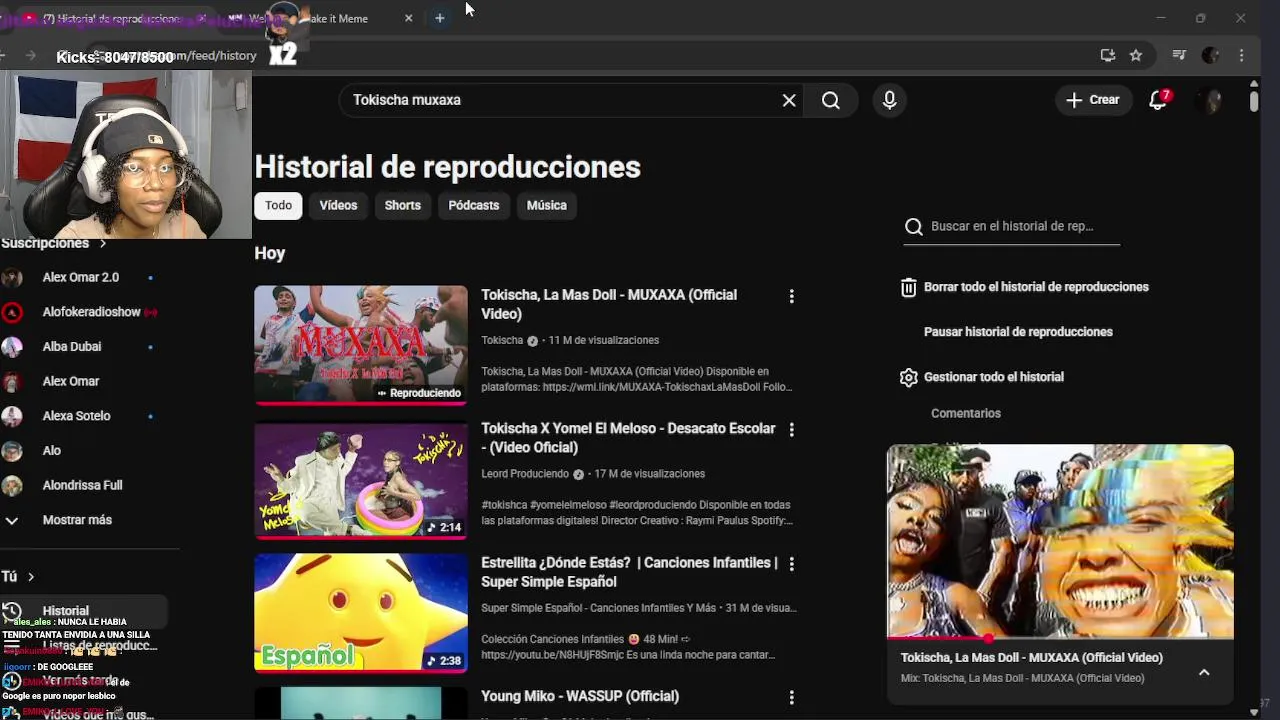The width and height of the screenshot is (1280, 720).
Task: Expand the miniplayer with the up chevron
Action: click(x=1204, y=672)
